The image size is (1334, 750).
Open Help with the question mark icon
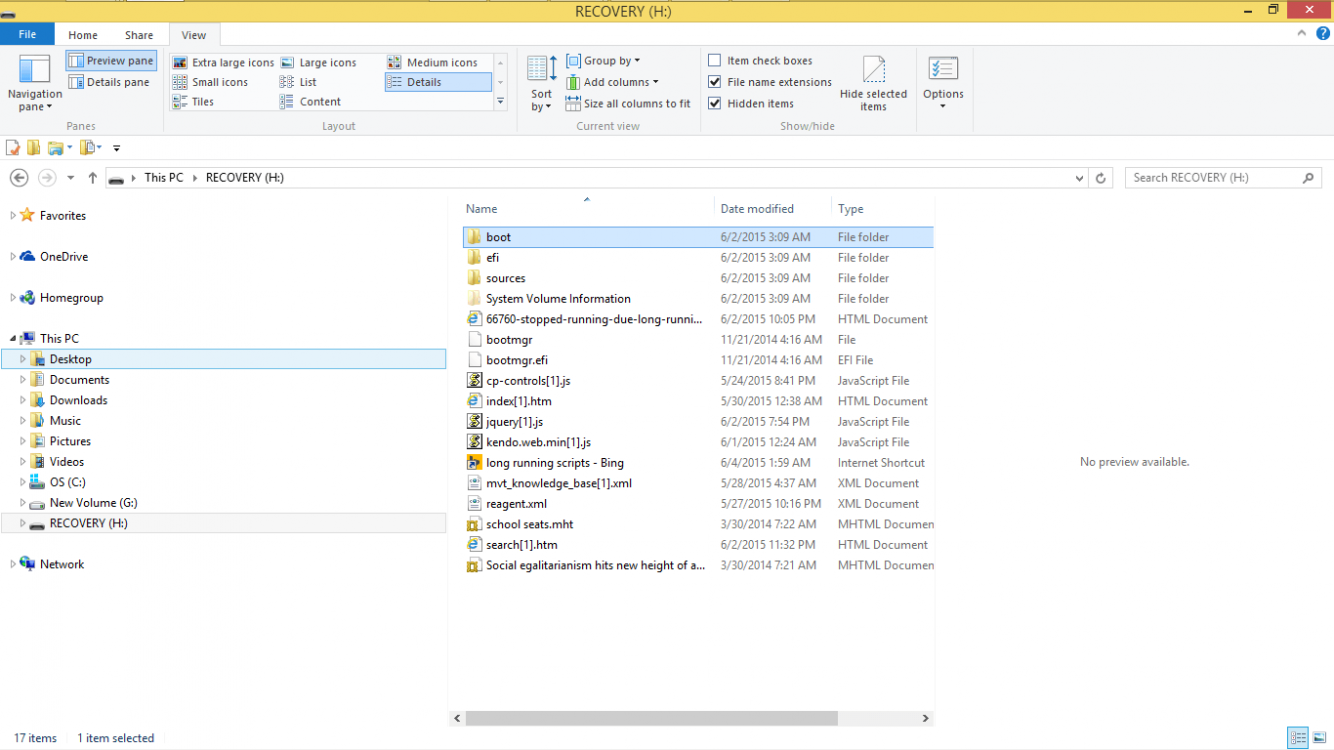(1322, 34)
